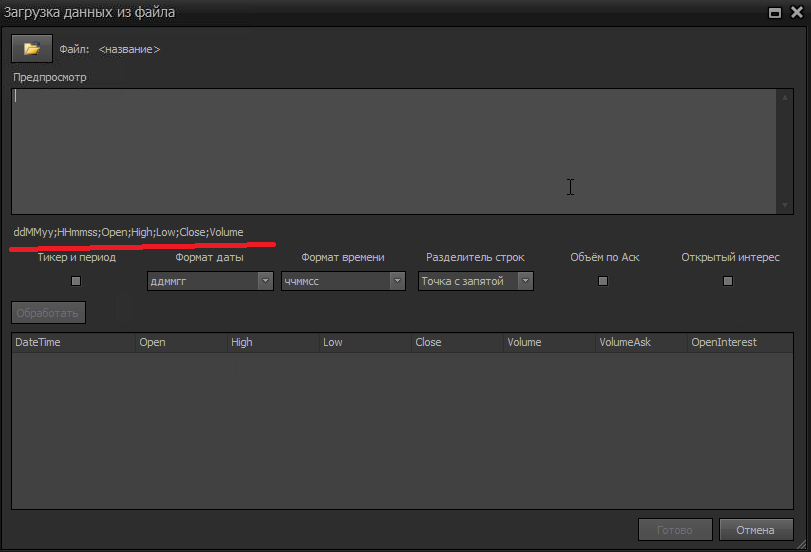
Task: Check the Открытый интерес checkbox
Action: coord(727,281)
